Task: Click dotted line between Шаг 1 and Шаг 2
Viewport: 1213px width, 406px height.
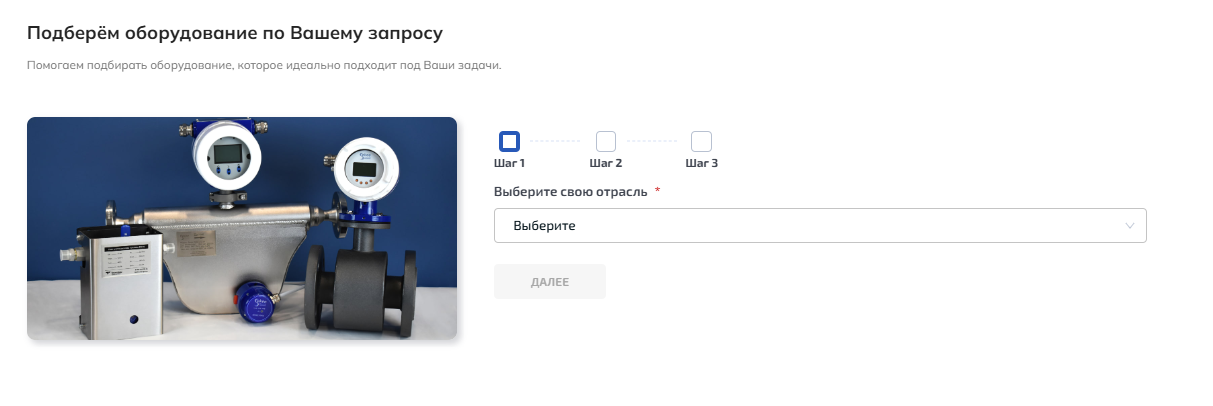Action: tap(556, 141)
